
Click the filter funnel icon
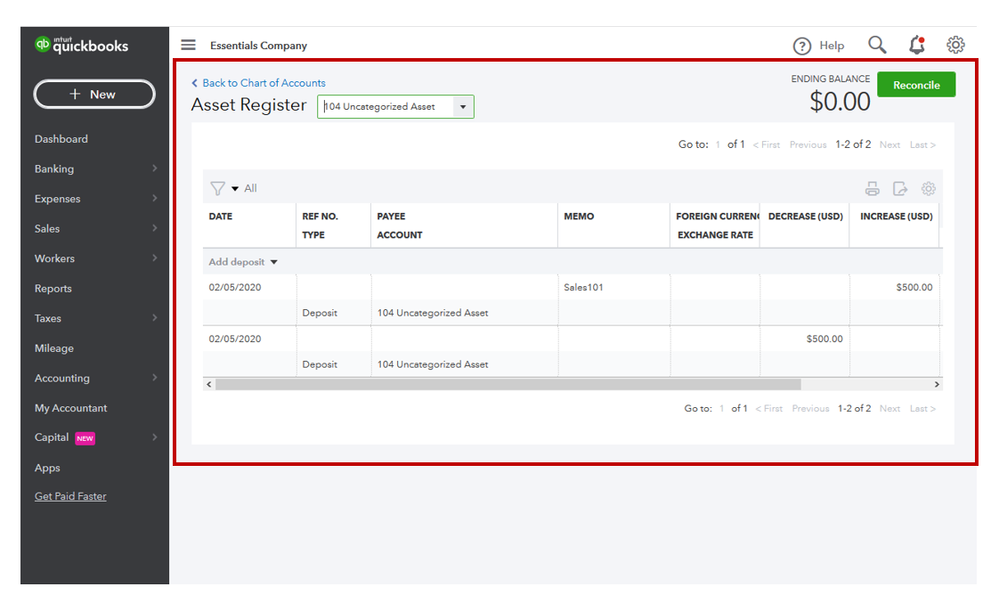click(217, 189)
